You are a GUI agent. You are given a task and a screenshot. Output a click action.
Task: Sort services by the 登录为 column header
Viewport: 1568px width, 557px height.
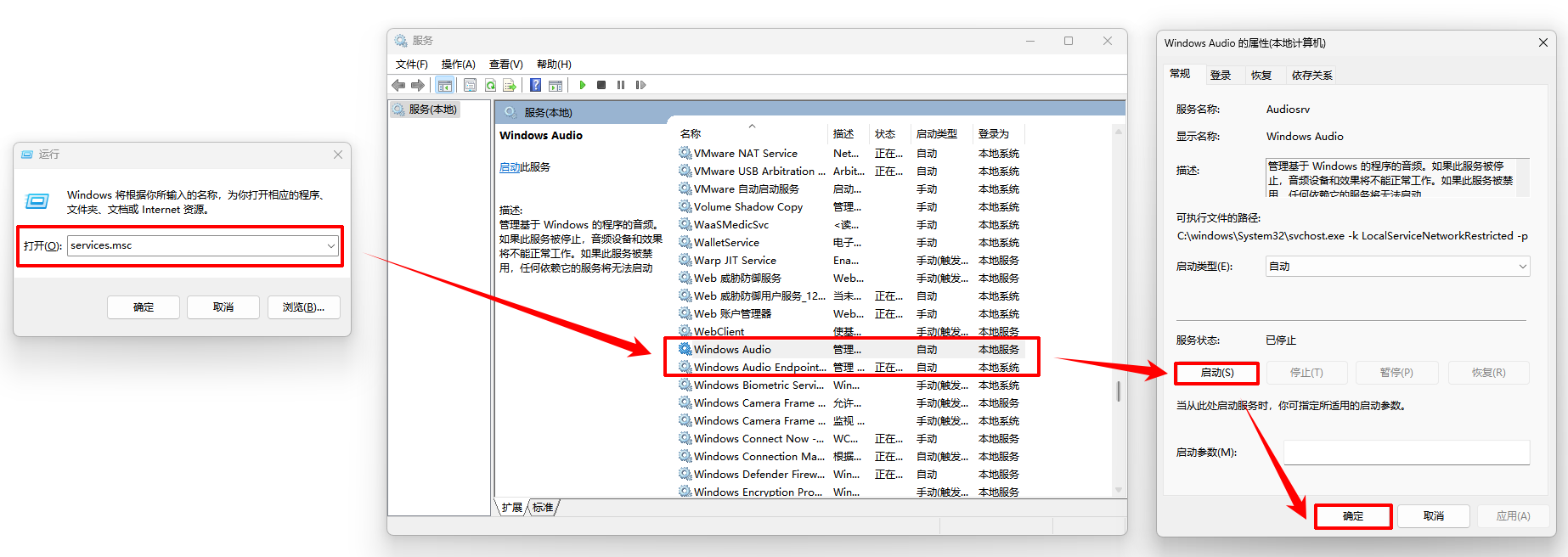coord(998,133)
